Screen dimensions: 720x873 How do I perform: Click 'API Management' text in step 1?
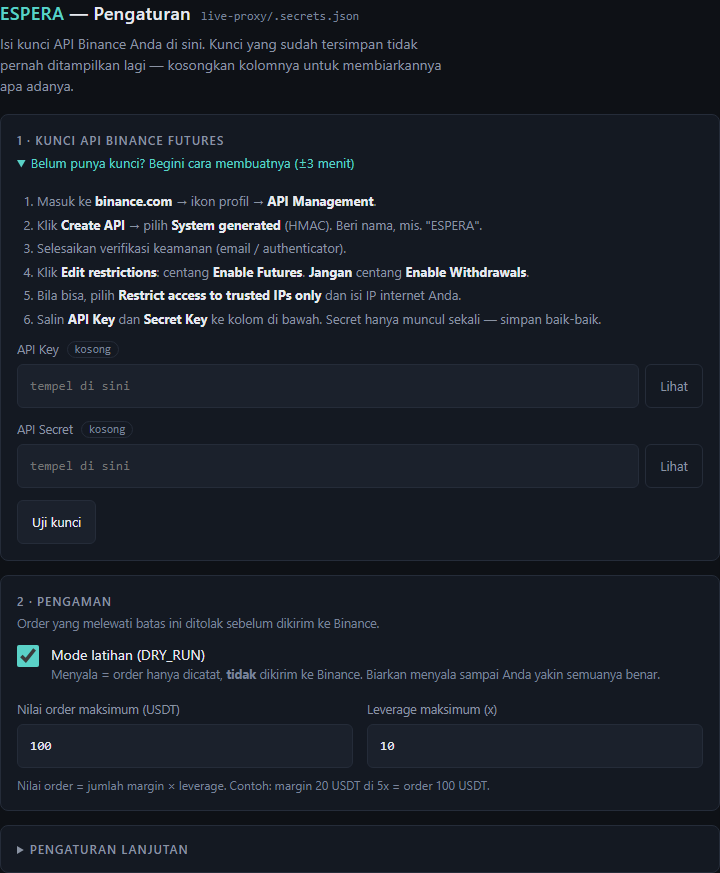(x=320, y=202)
